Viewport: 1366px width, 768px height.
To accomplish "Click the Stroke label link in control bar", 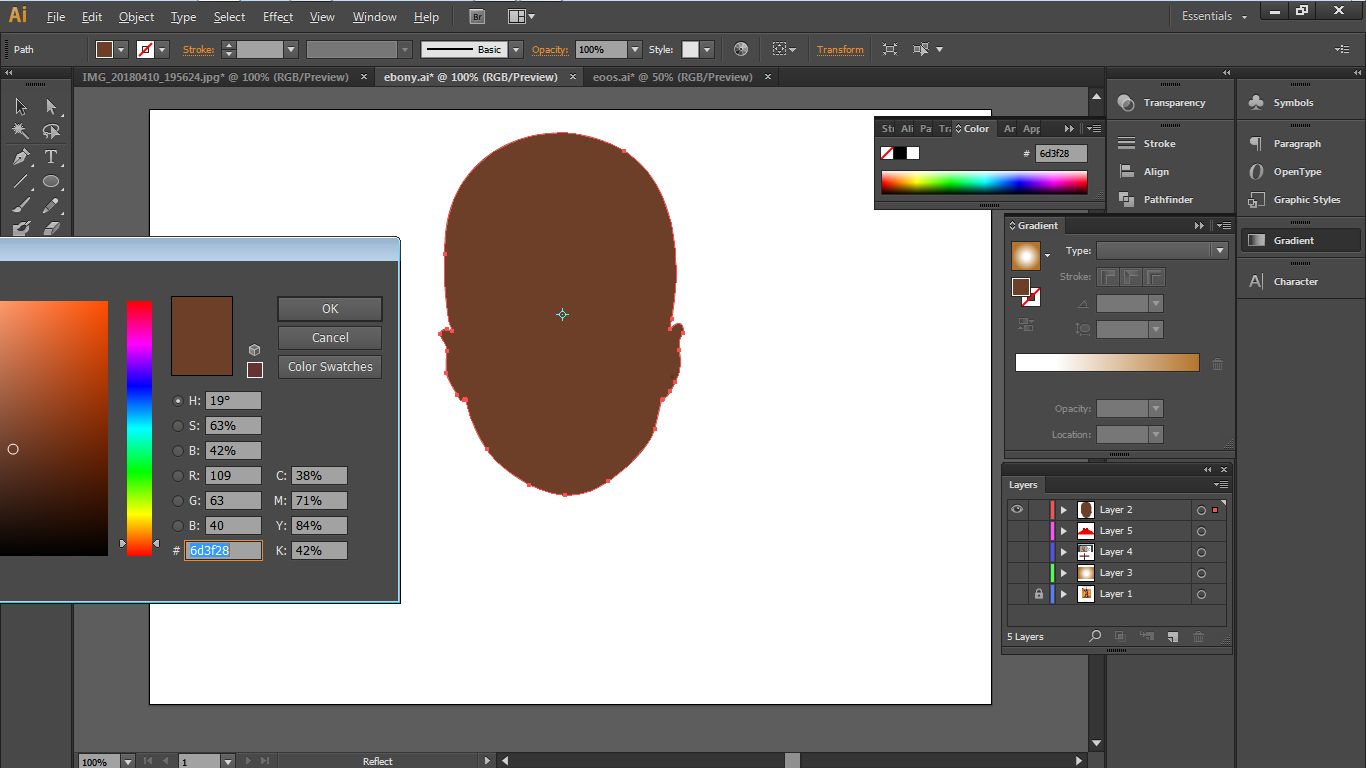I will click(198, 49).
